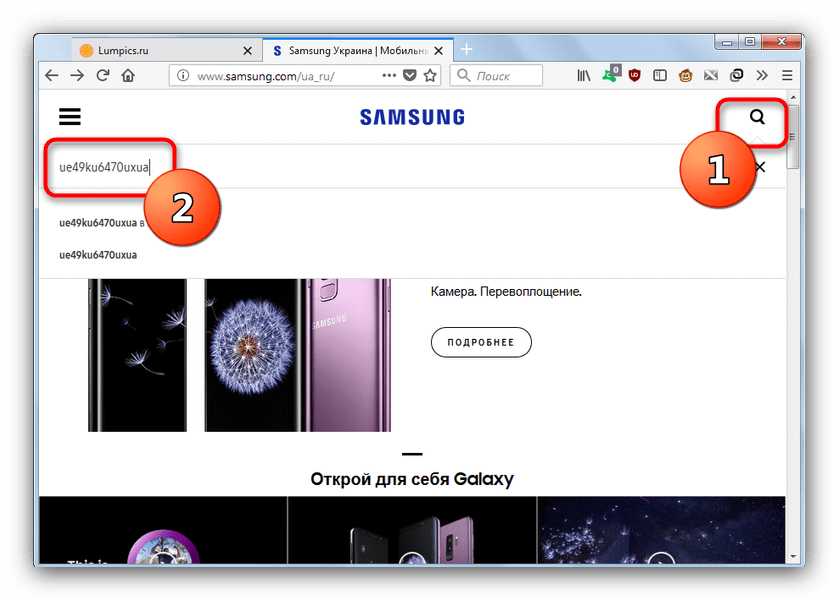The height and width of the screenshot is (600, 839).
Task: Go forward to the next page
Action: 77,75
